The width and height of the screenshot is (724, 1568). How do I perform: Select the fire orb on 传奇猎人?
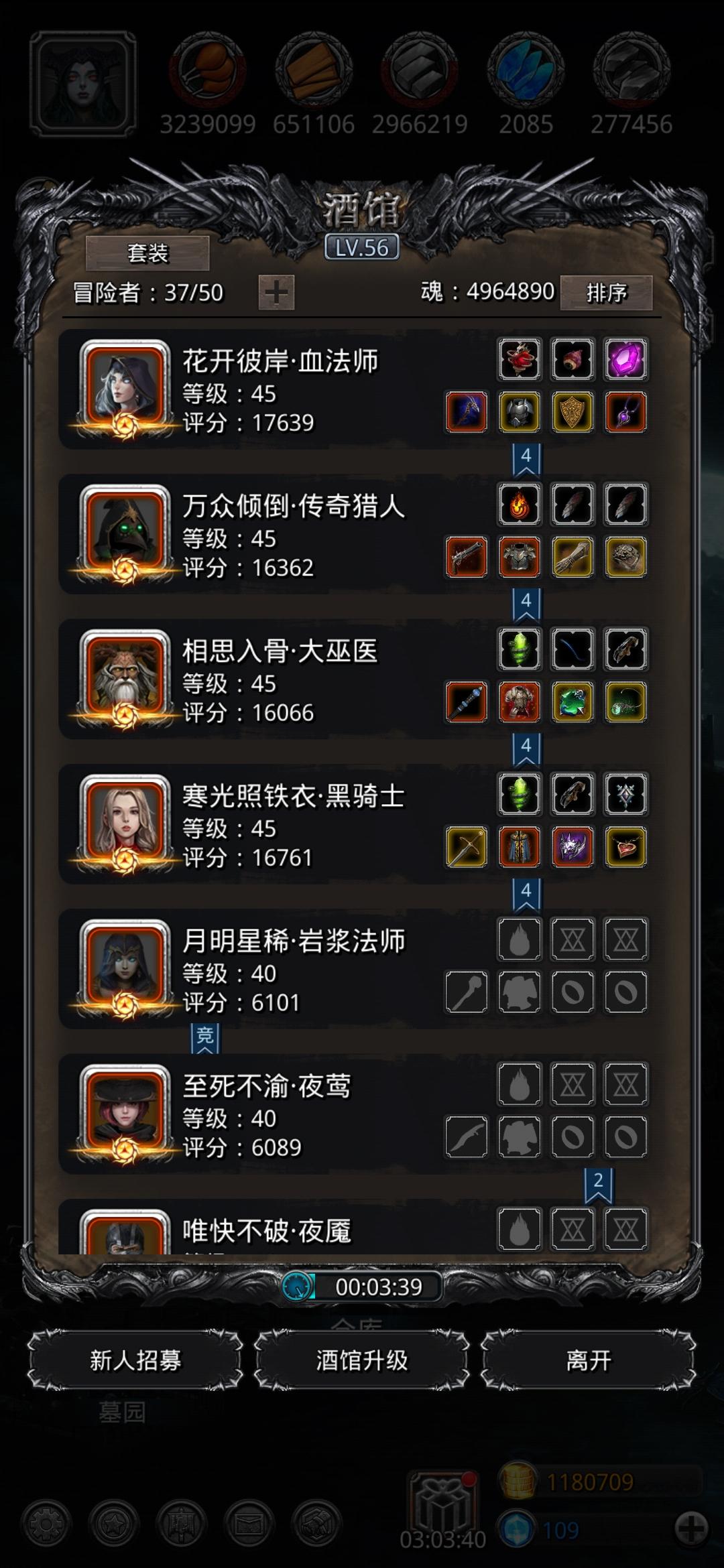coord(520,504)
